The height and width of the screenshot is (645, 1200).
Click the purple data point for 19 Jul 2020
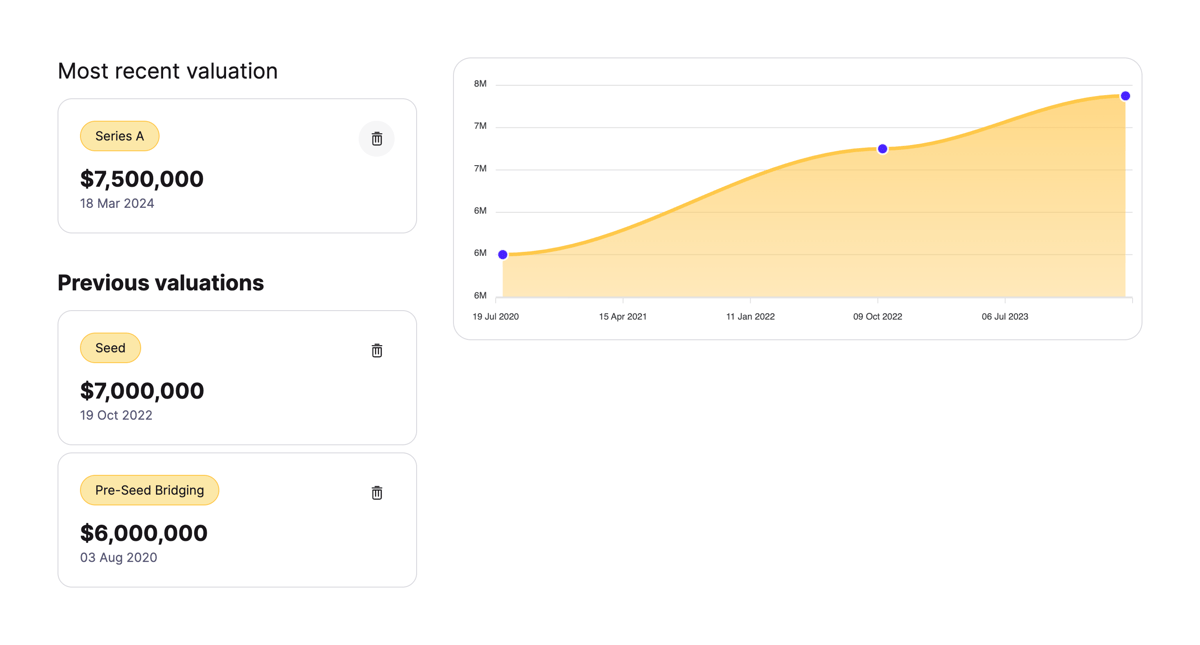(502, 254)
